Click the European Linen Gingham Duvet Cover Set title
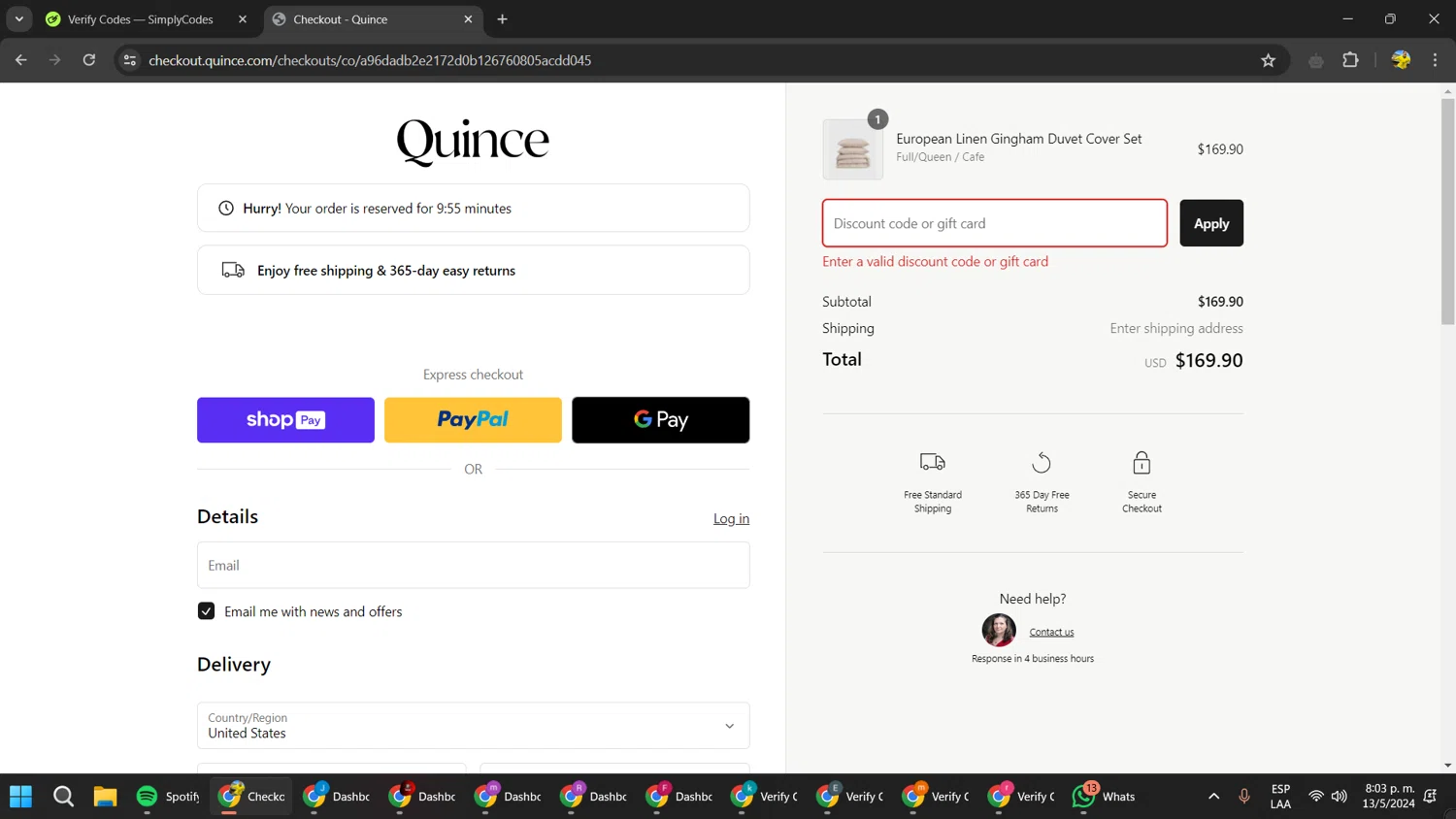The image size is (1456, 819). (x=1019, y=139)
